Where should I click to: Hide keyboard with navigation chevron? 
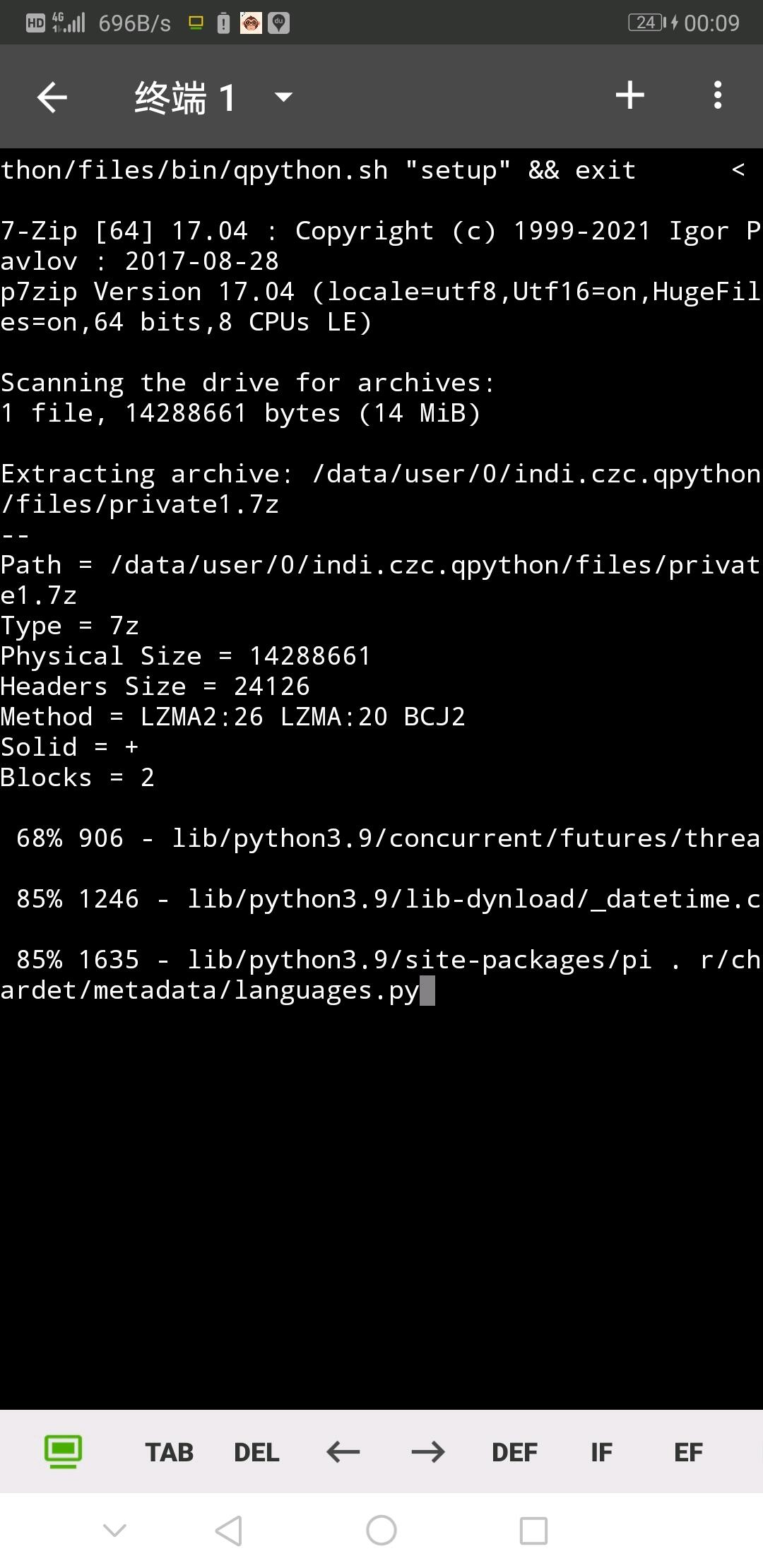[x=114, y=1531]
